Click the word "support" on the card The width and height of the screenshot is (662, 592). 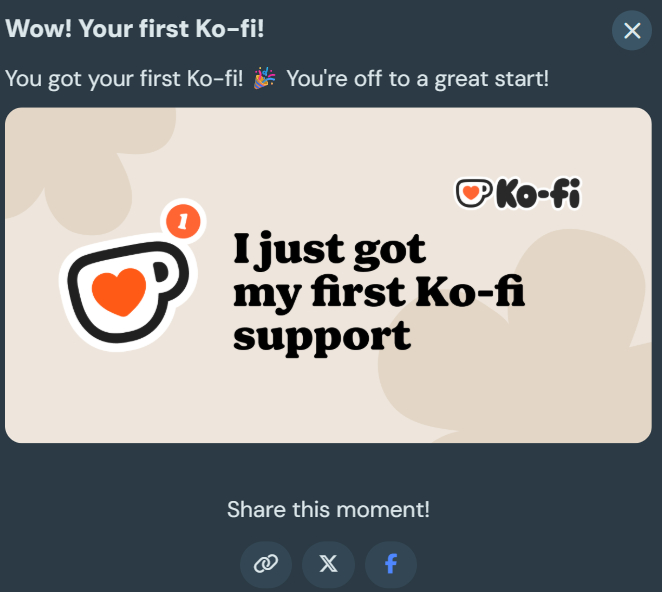click(321, 335)
